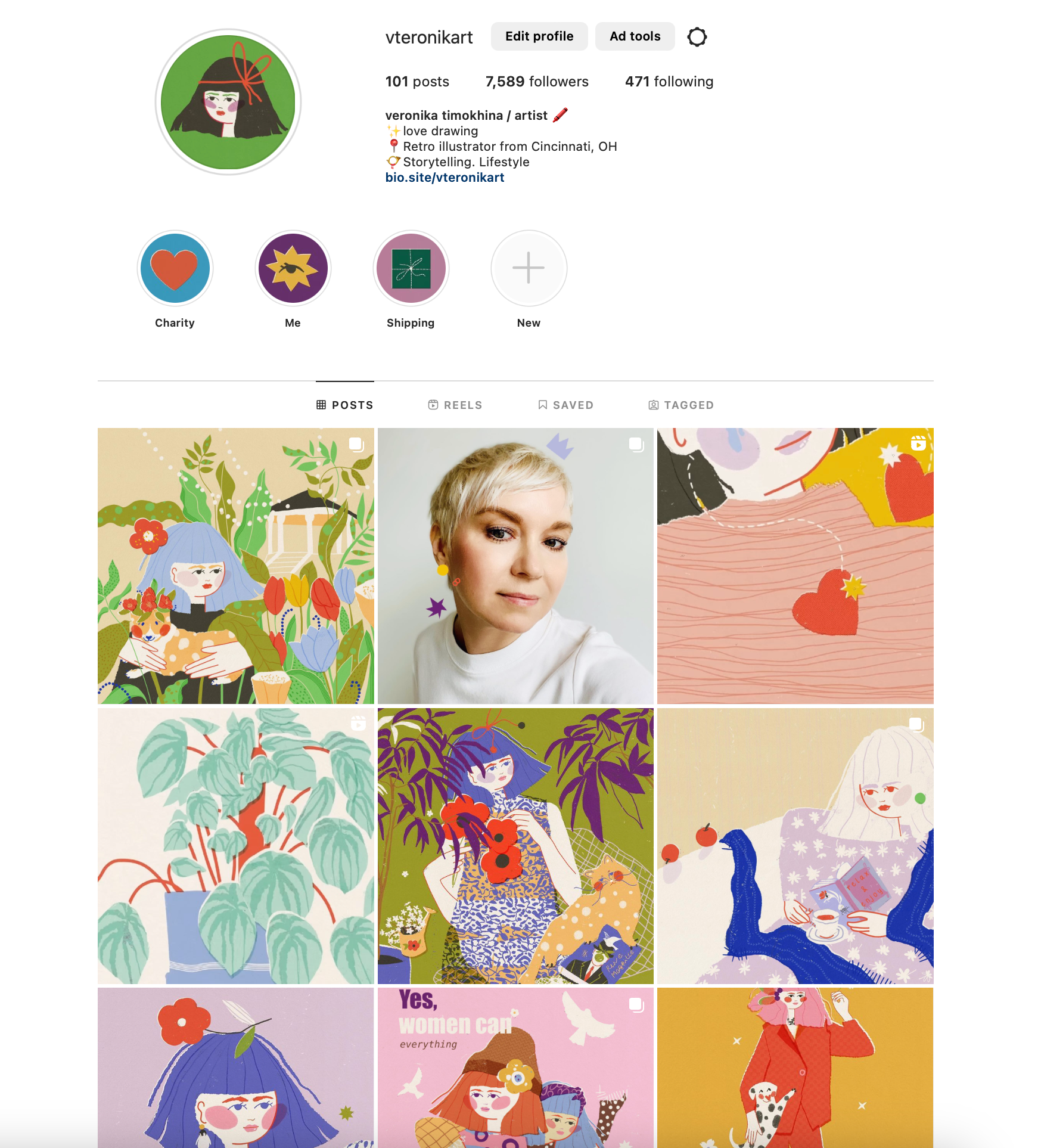The height and width of the screenshot is (1148, 1038).
Task: Click carousel icon on the selfie photo post
Action: pos(636,444)
